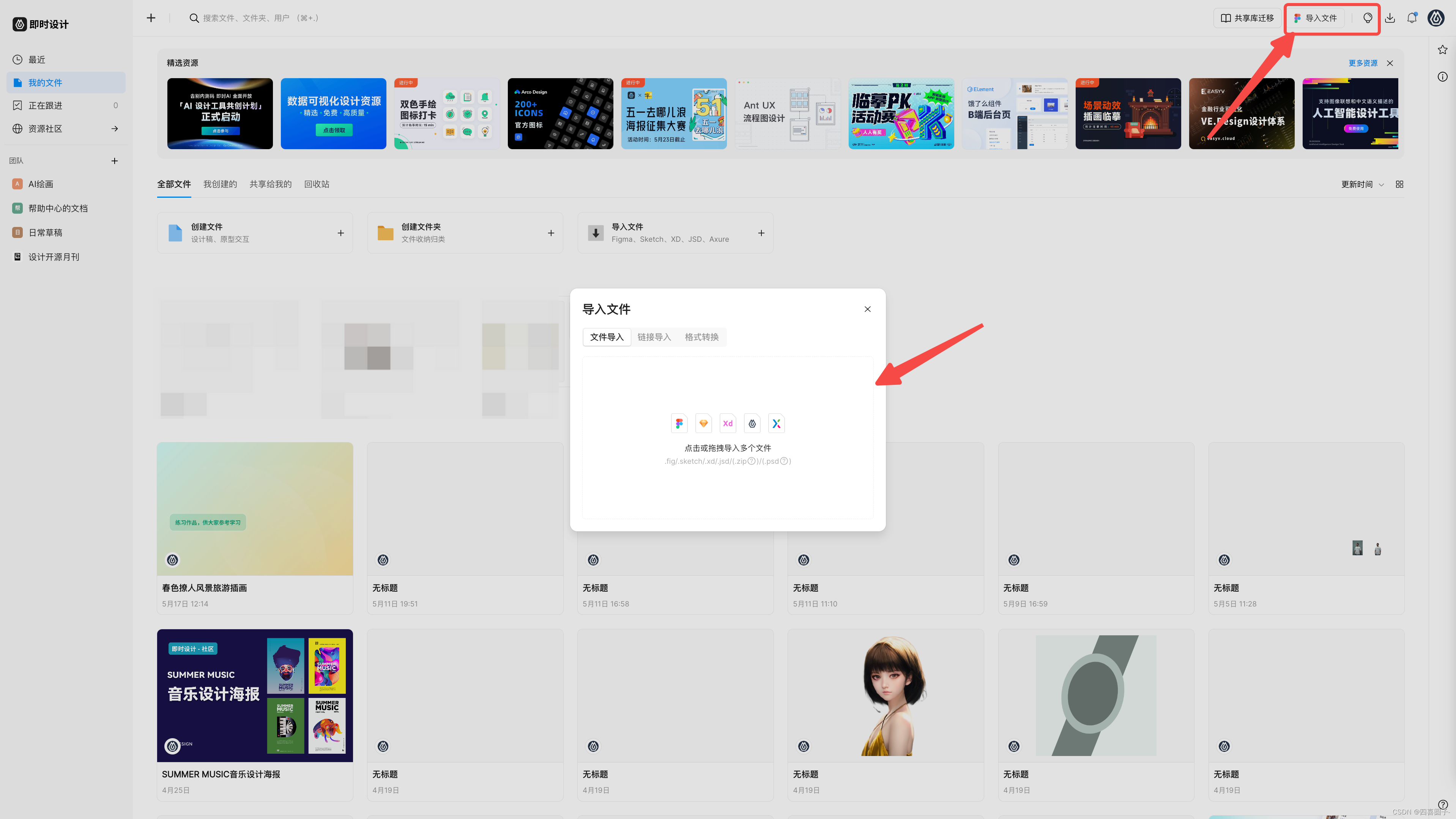Open the notification bell icon
The height and width of the screenshot is (819, 1456).
coord(1411,17)
